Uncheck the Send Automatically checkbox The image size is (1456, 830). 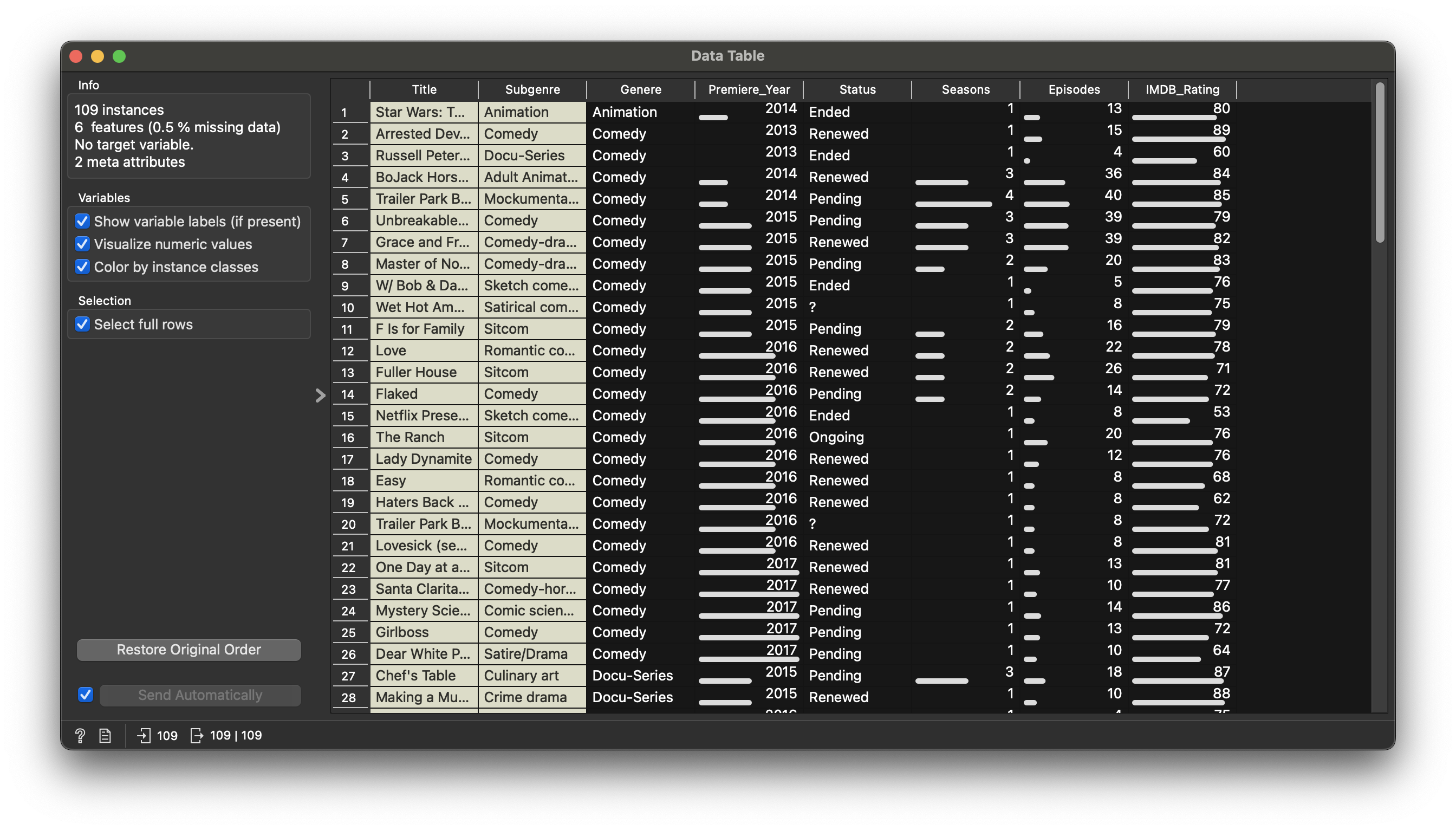click(86, 695)
